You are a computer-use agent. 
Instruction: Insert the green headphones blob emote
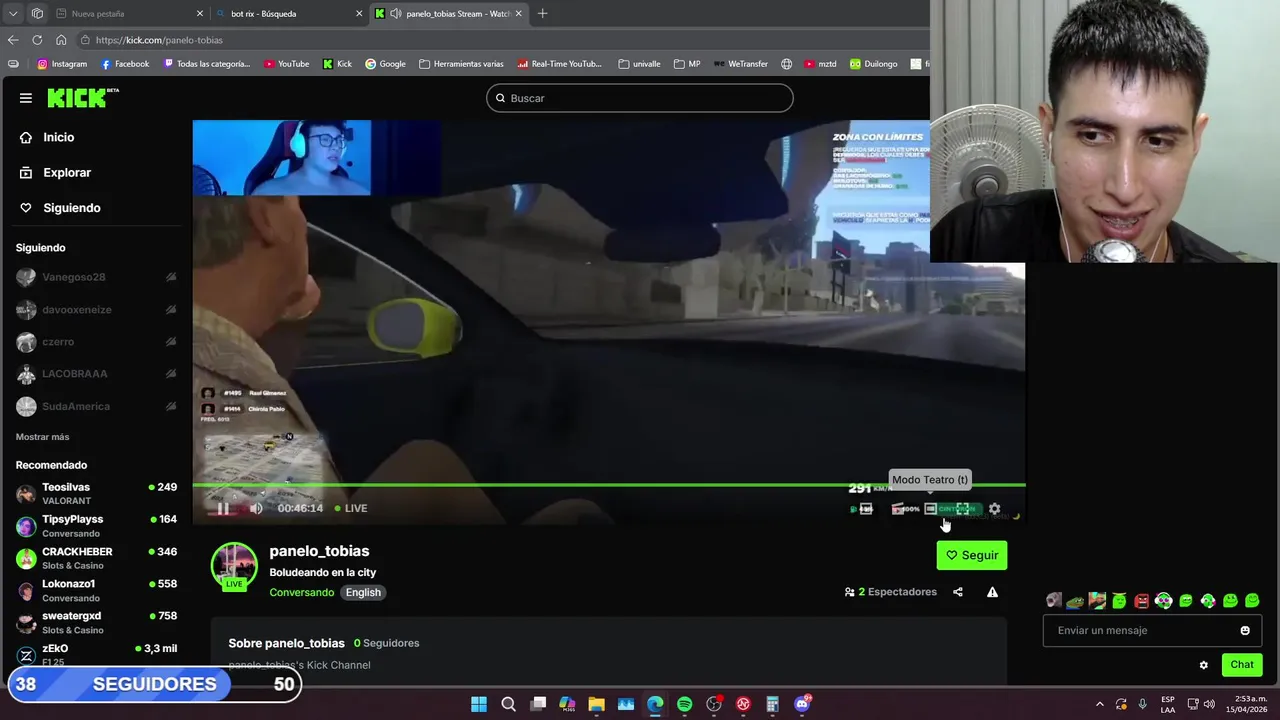[x=1164, y=601]
